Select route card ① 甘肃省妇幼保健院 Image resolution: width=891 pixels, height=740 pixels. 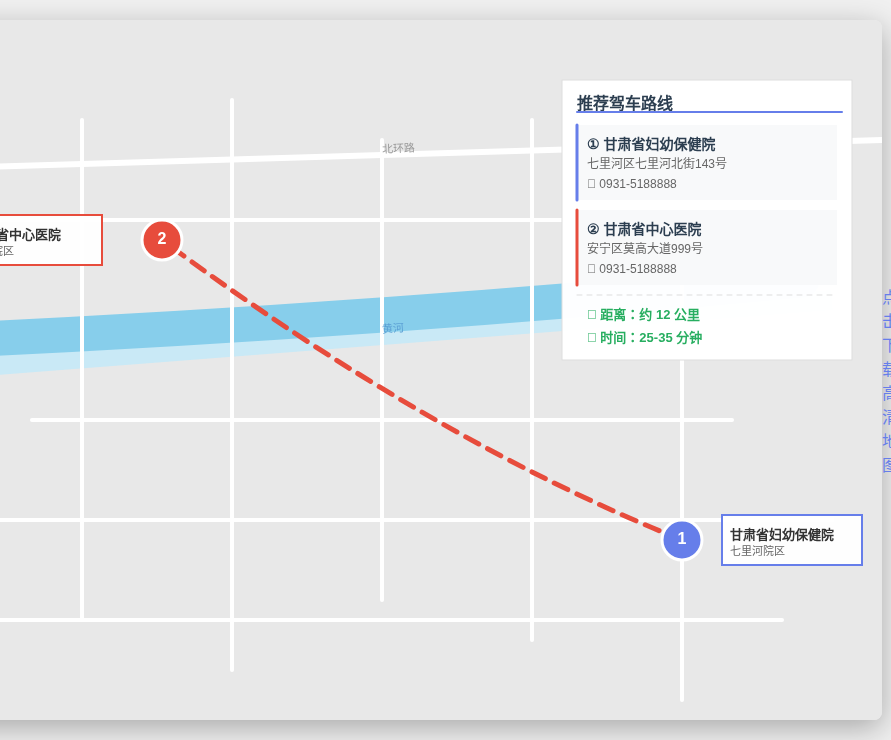point(706,163)
